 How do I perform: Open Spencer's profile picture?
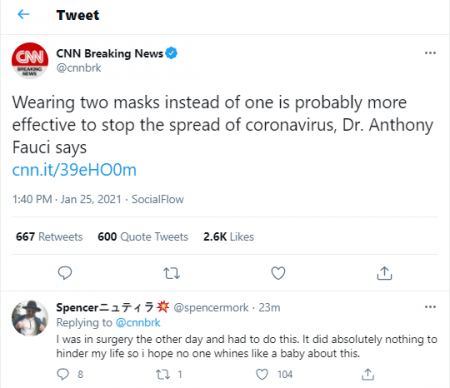point(30,318)
